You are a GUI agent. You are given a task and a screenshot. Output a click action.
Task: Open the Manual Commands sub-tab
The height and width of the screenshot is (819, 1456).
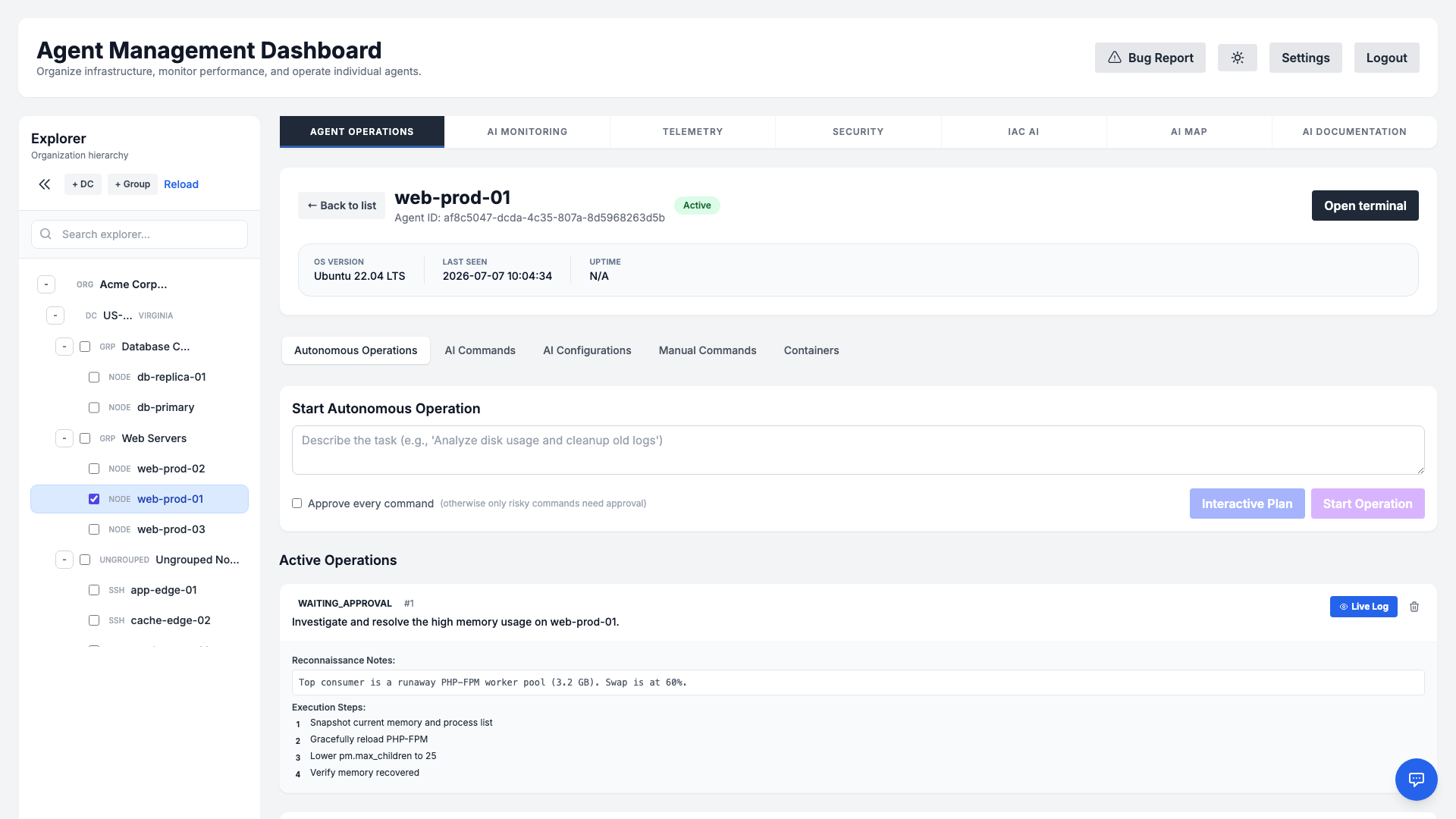[707, 350]
